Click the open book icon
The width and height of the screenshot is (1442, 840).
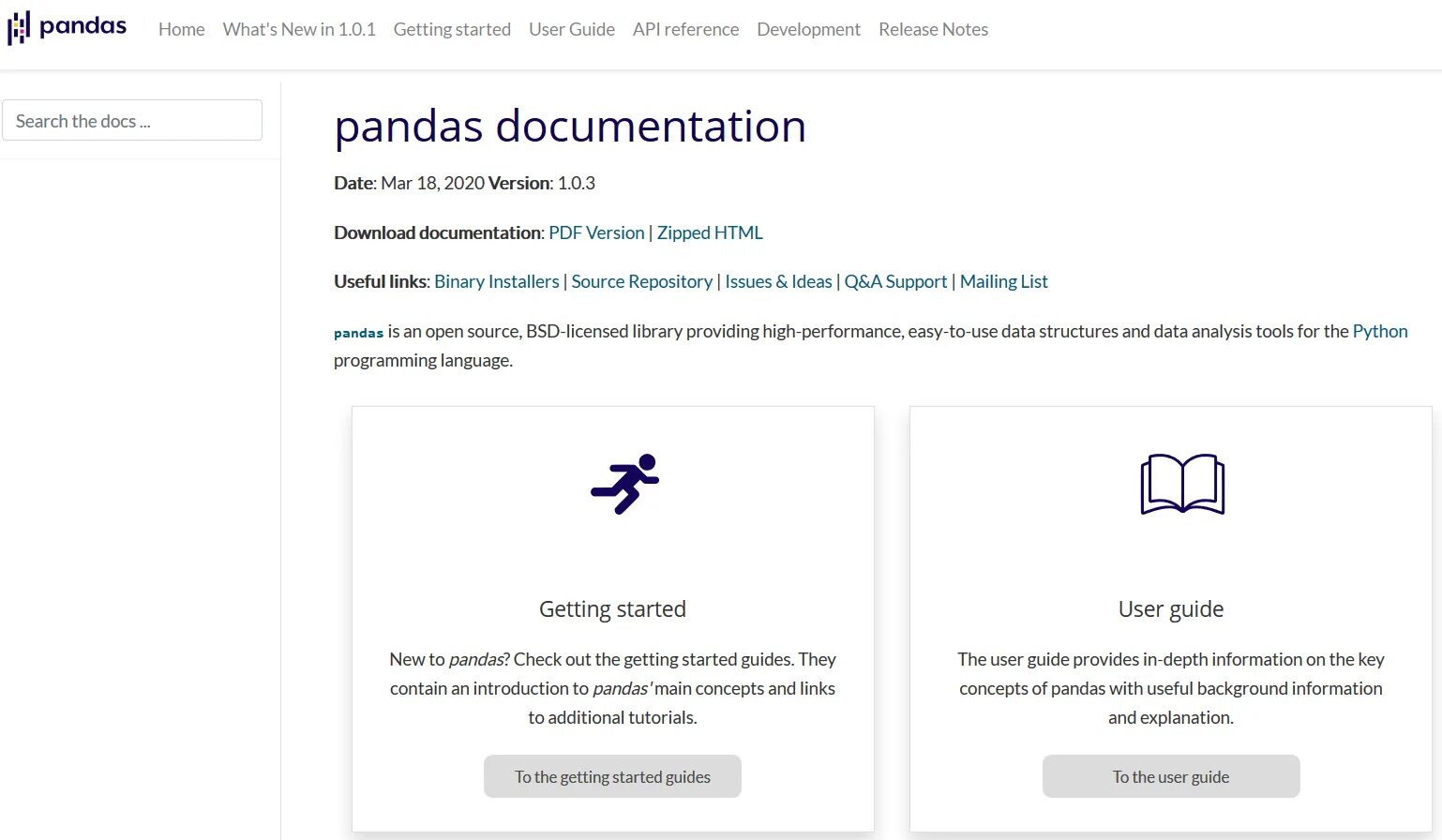coord(1182,484)
